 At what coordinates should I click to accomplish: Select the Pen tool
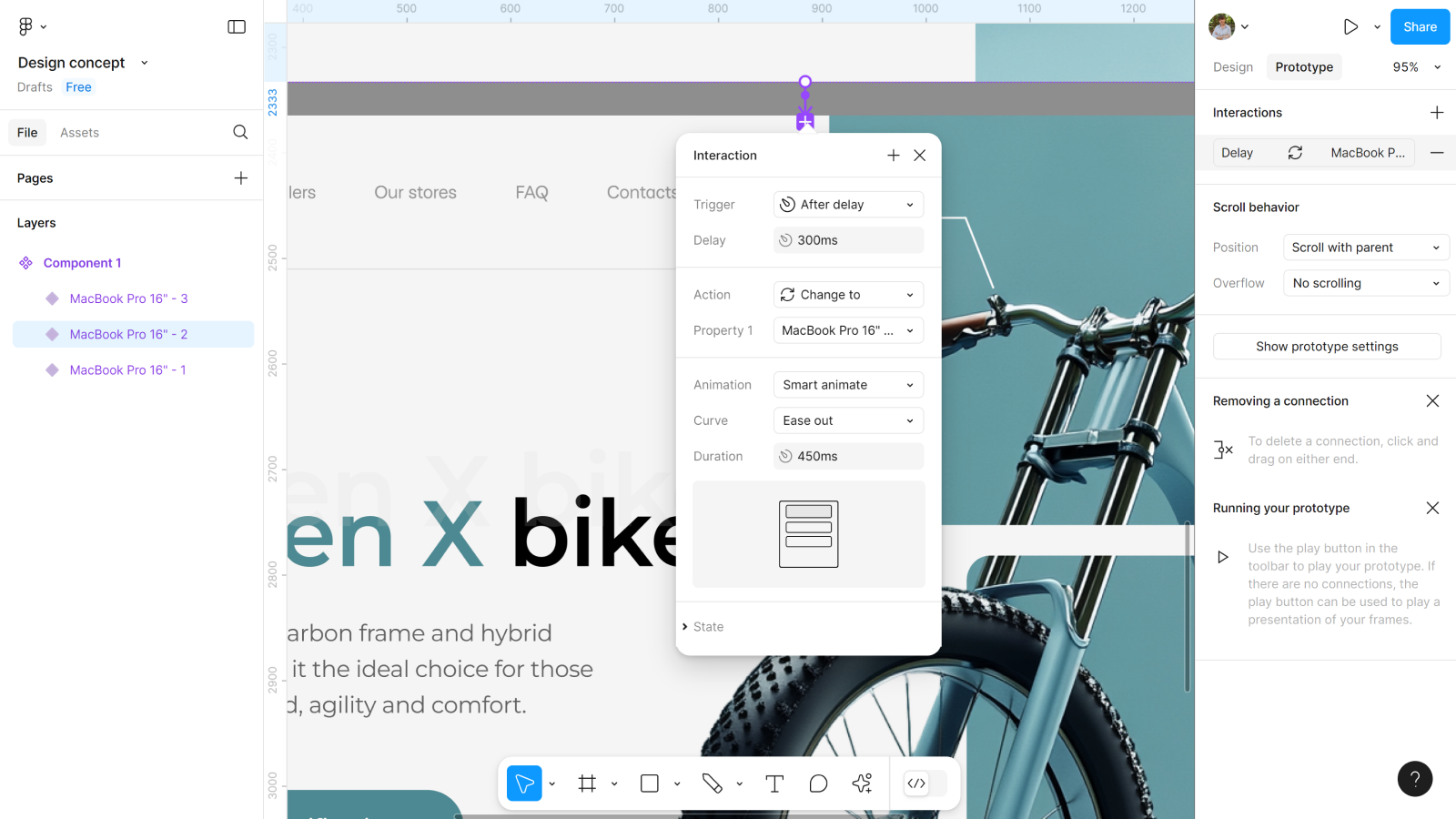712,784
